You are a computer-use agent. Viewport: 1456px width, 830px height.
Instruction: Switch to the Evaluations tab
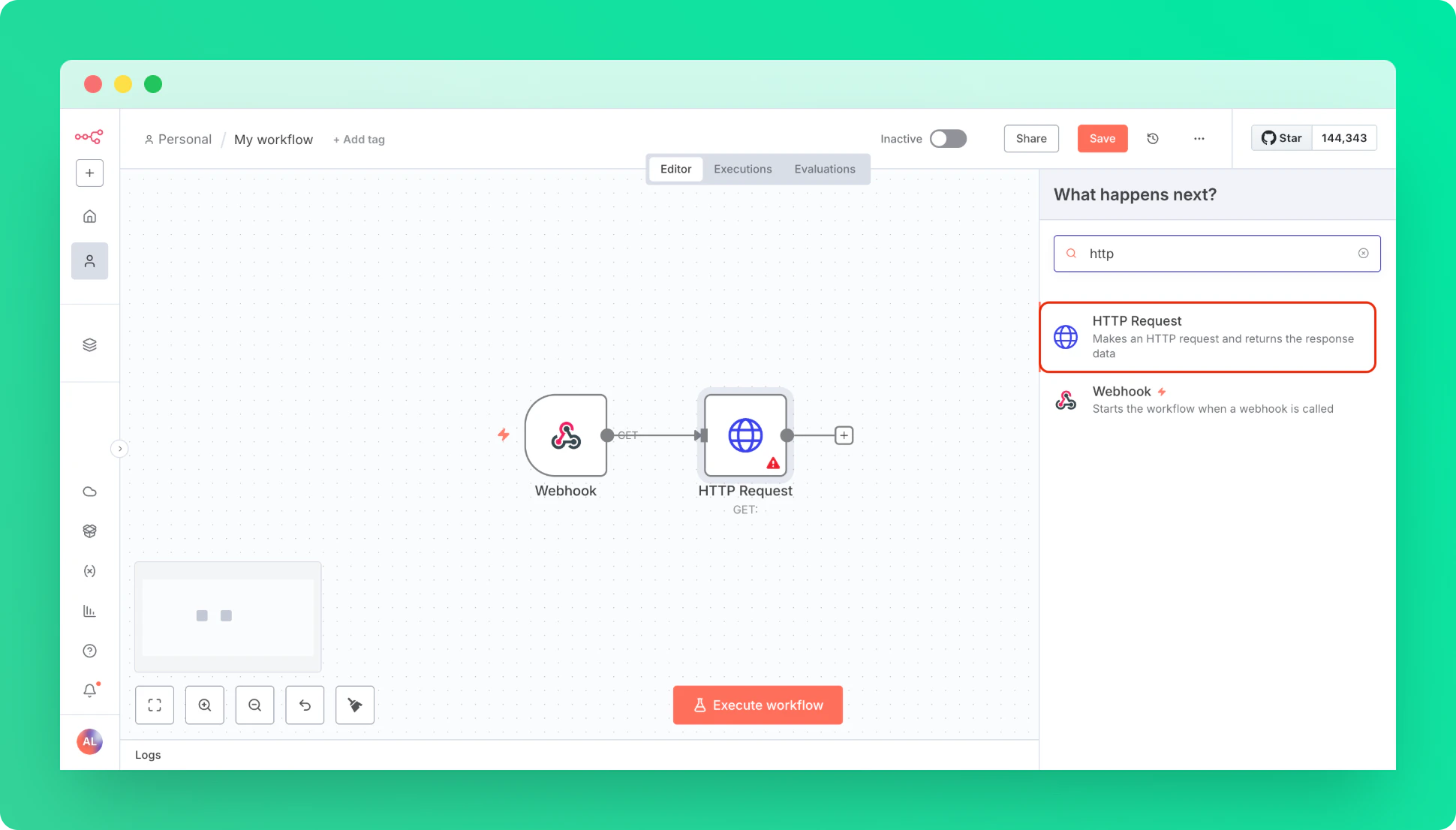(824, 170)
